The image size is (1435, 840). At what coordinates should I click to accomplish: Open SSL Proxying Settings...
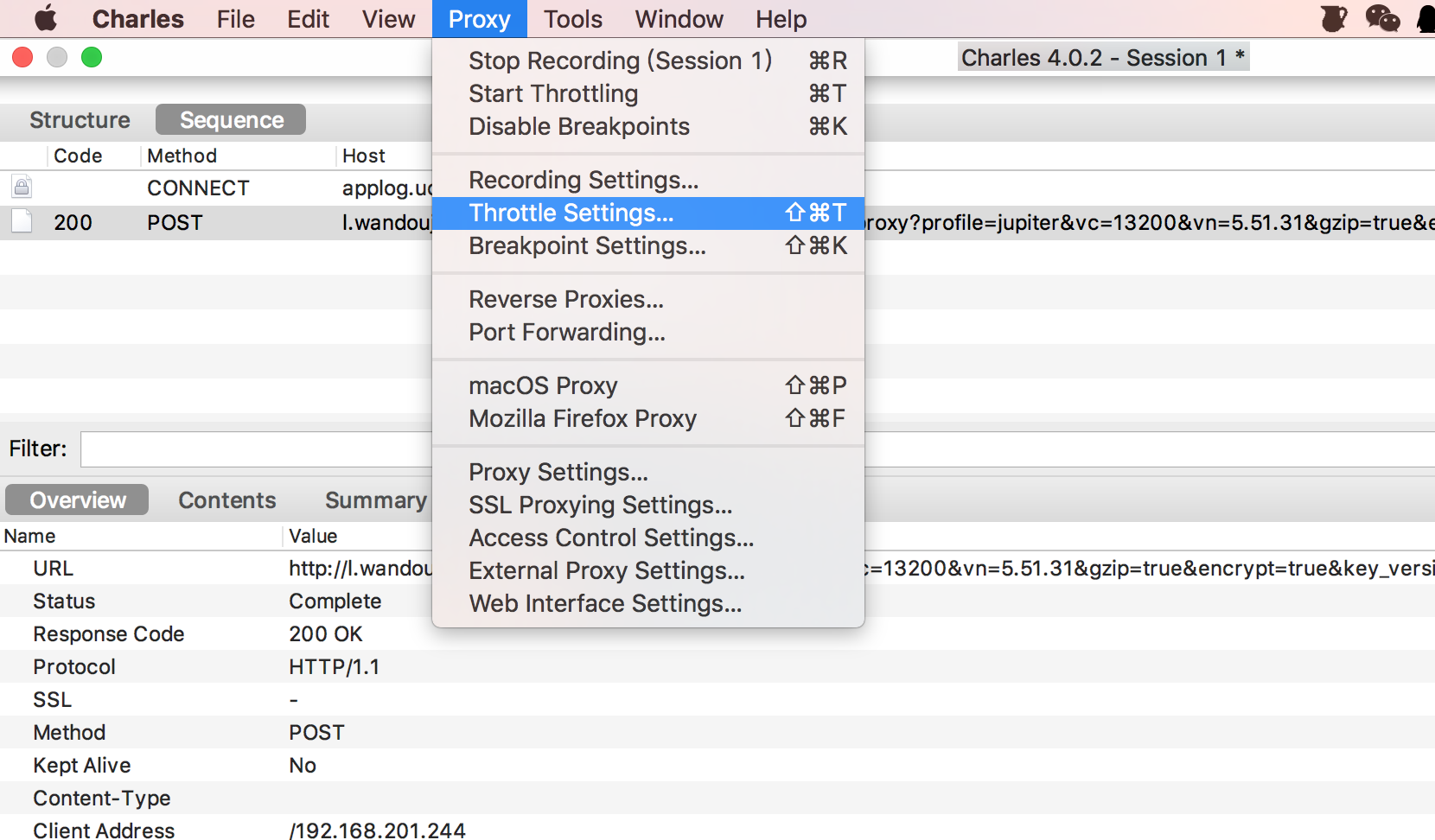tap(648, 505)
